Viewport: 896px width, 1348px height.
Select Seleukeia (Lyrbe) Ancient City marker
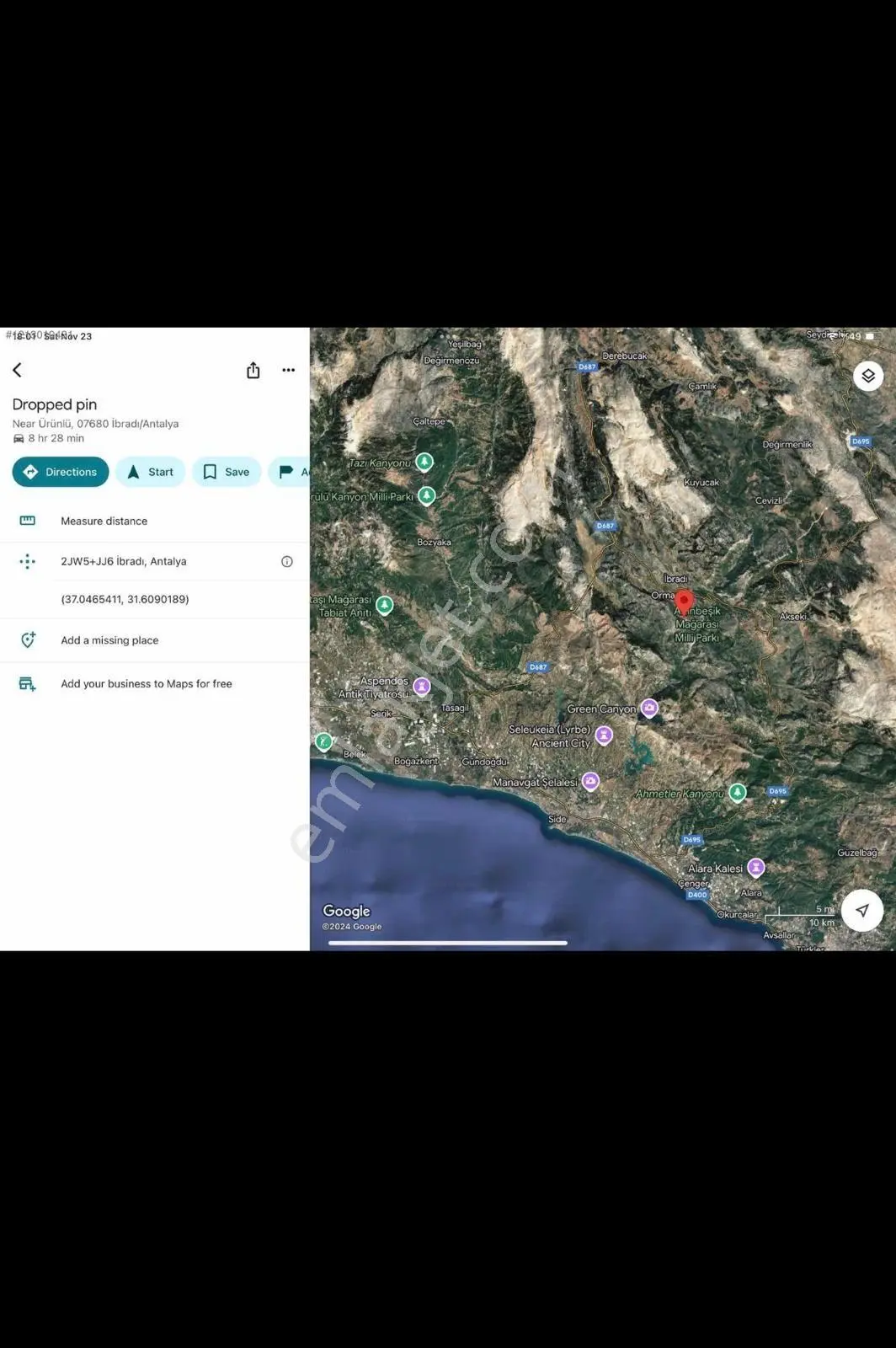point(604,736)
